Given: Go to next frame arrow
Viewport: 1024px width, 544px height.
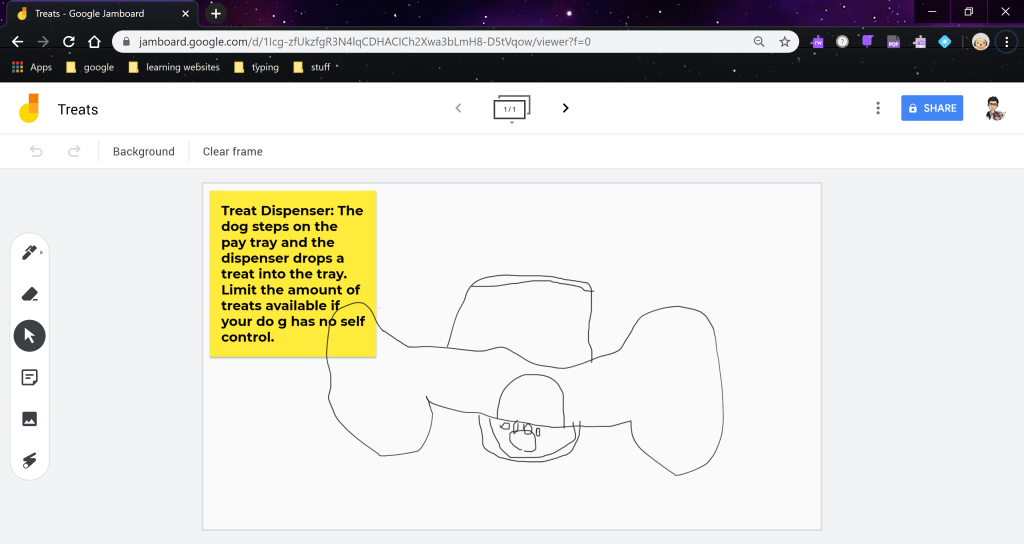Looking at the screenshot, I should (565, 108).
